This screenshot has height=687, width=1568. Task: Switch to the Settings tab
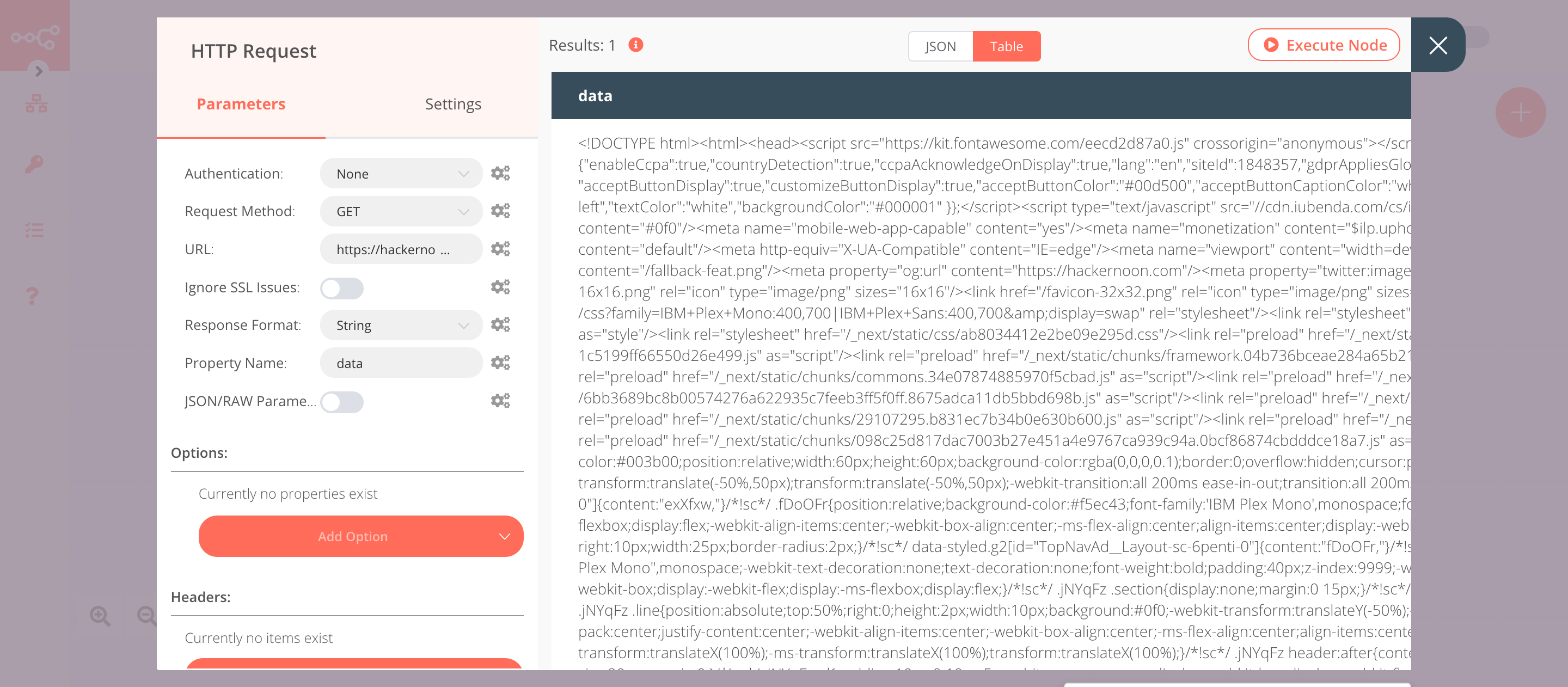453,103
